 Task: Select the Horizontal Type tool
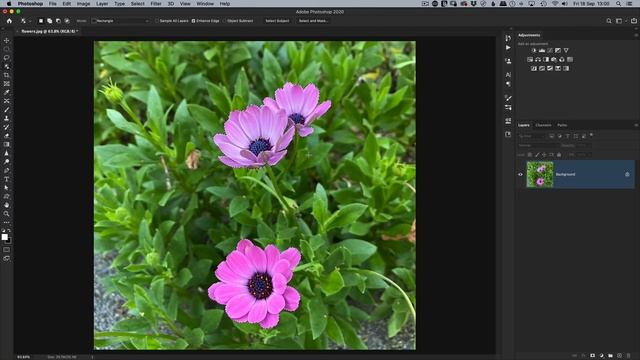[7, 179]
